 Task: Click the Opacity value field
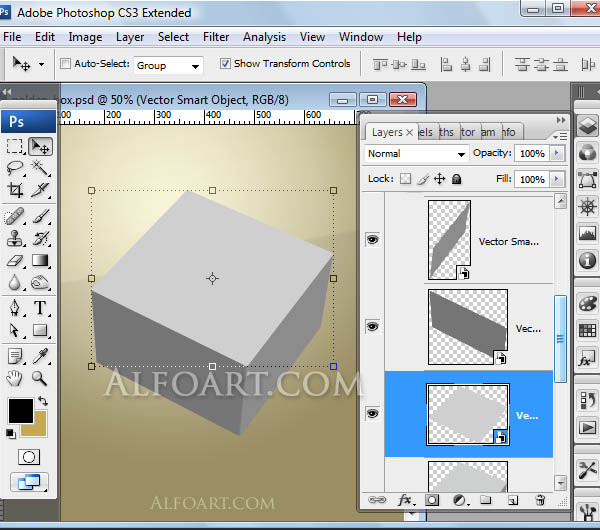point(532,153)
